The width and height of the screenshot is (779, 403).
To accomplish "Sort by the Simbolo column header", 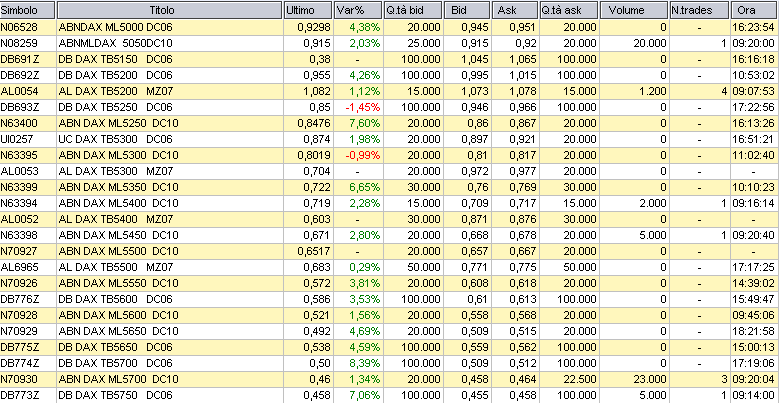I will [27, 10].
